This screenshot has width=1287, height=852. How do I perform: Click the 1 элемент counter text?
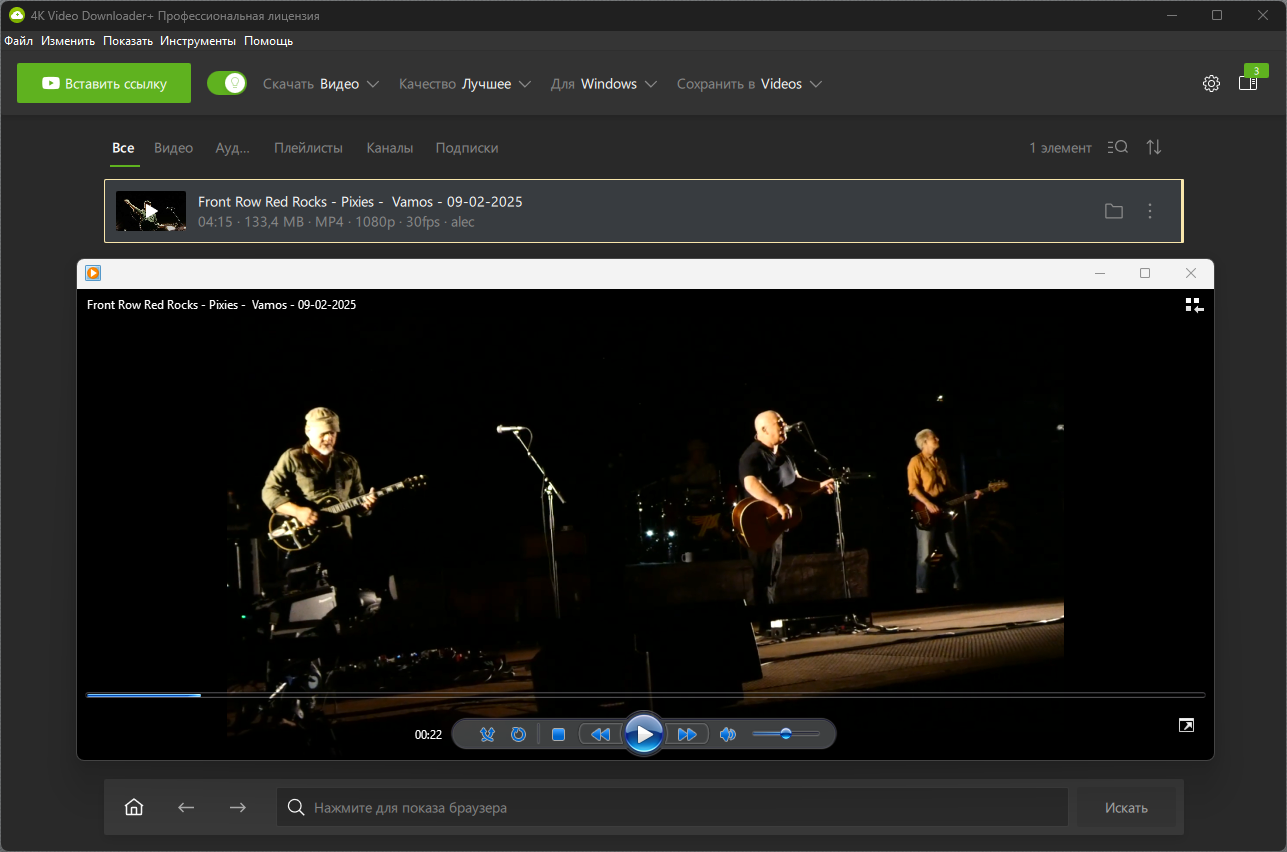pyautogui.click(x=1061, y=148)
